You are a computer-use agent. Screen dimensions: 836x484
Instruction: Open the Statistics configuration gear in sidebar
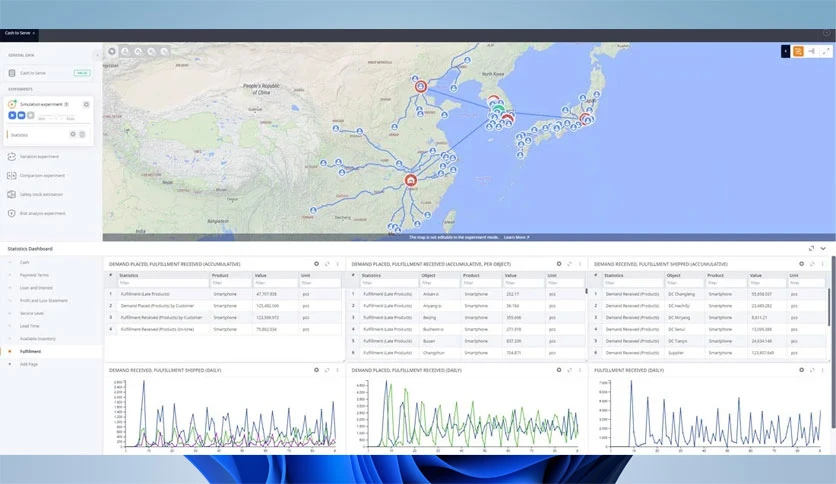click(73, 134)
